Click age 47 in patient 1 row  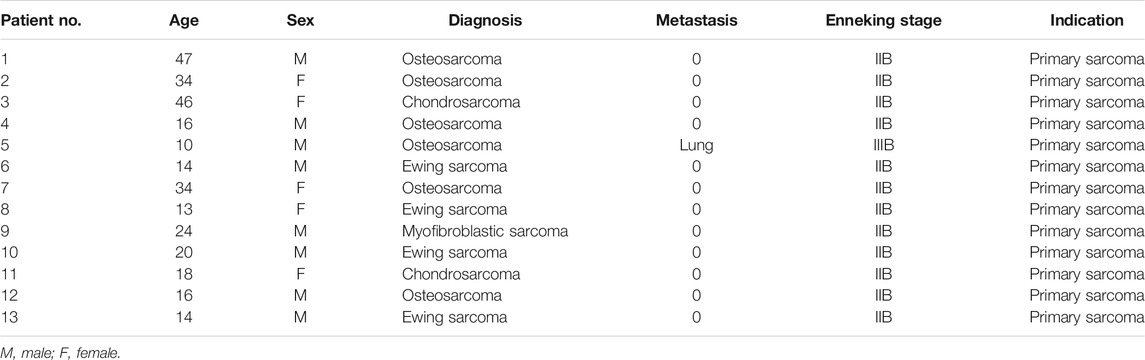tap(182, 59)
